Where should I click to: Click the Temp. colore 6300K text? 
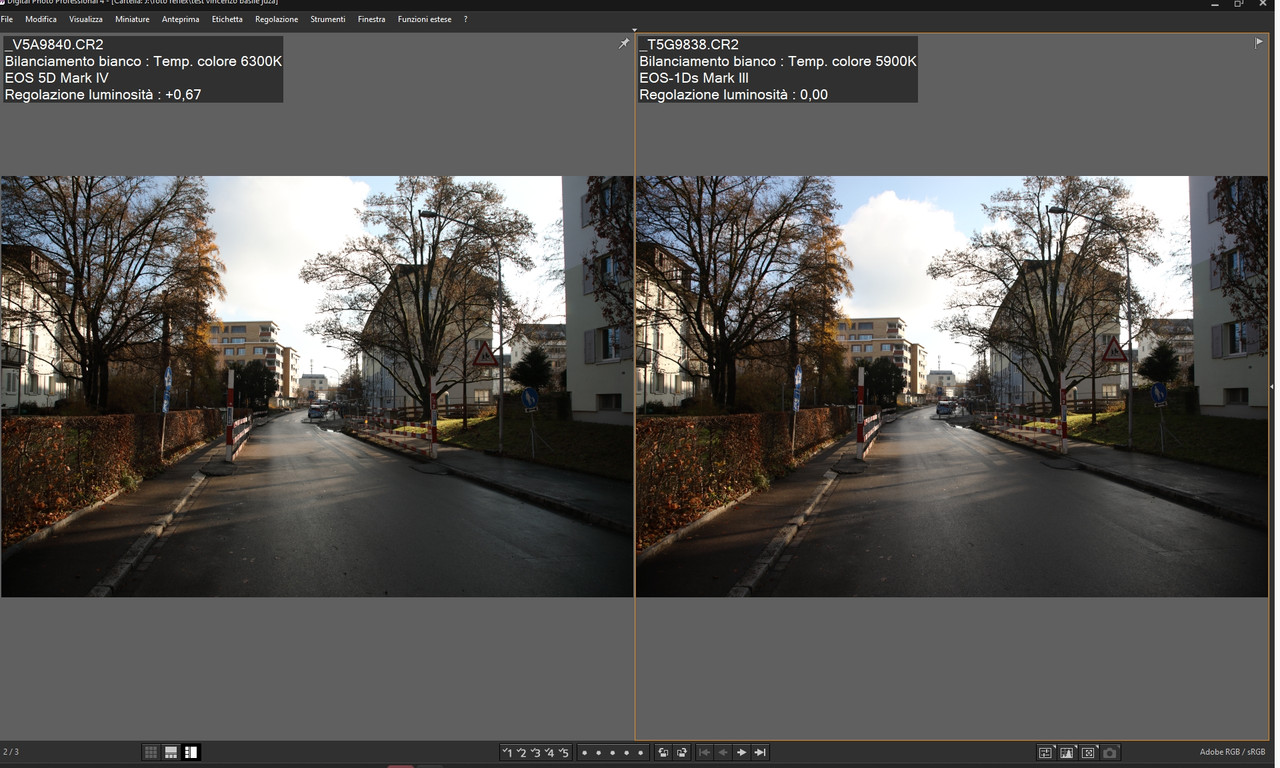218,61
